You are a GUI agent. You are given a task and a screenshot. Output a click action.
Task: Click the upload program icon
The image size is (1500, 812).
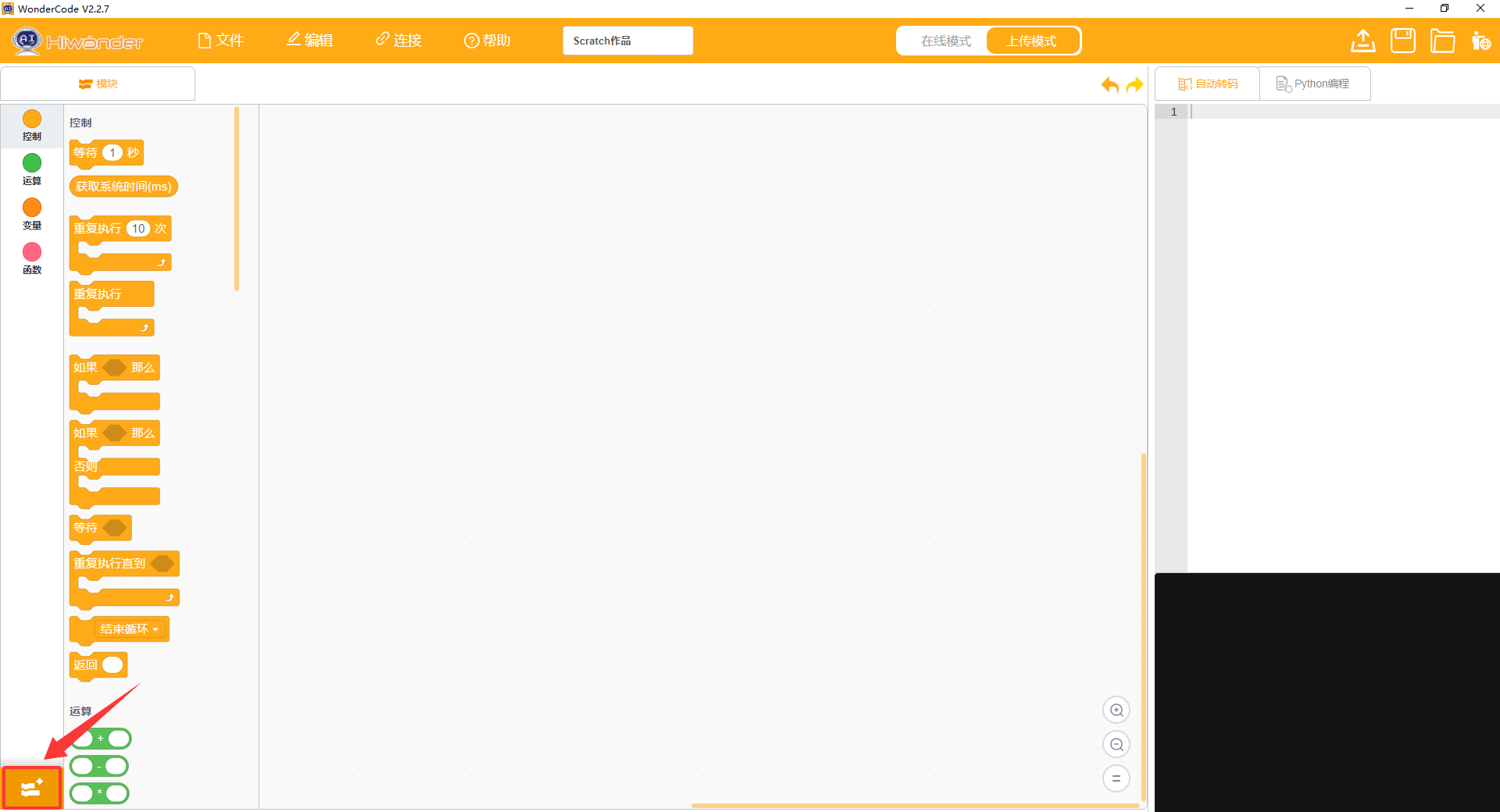point(1363,41)
